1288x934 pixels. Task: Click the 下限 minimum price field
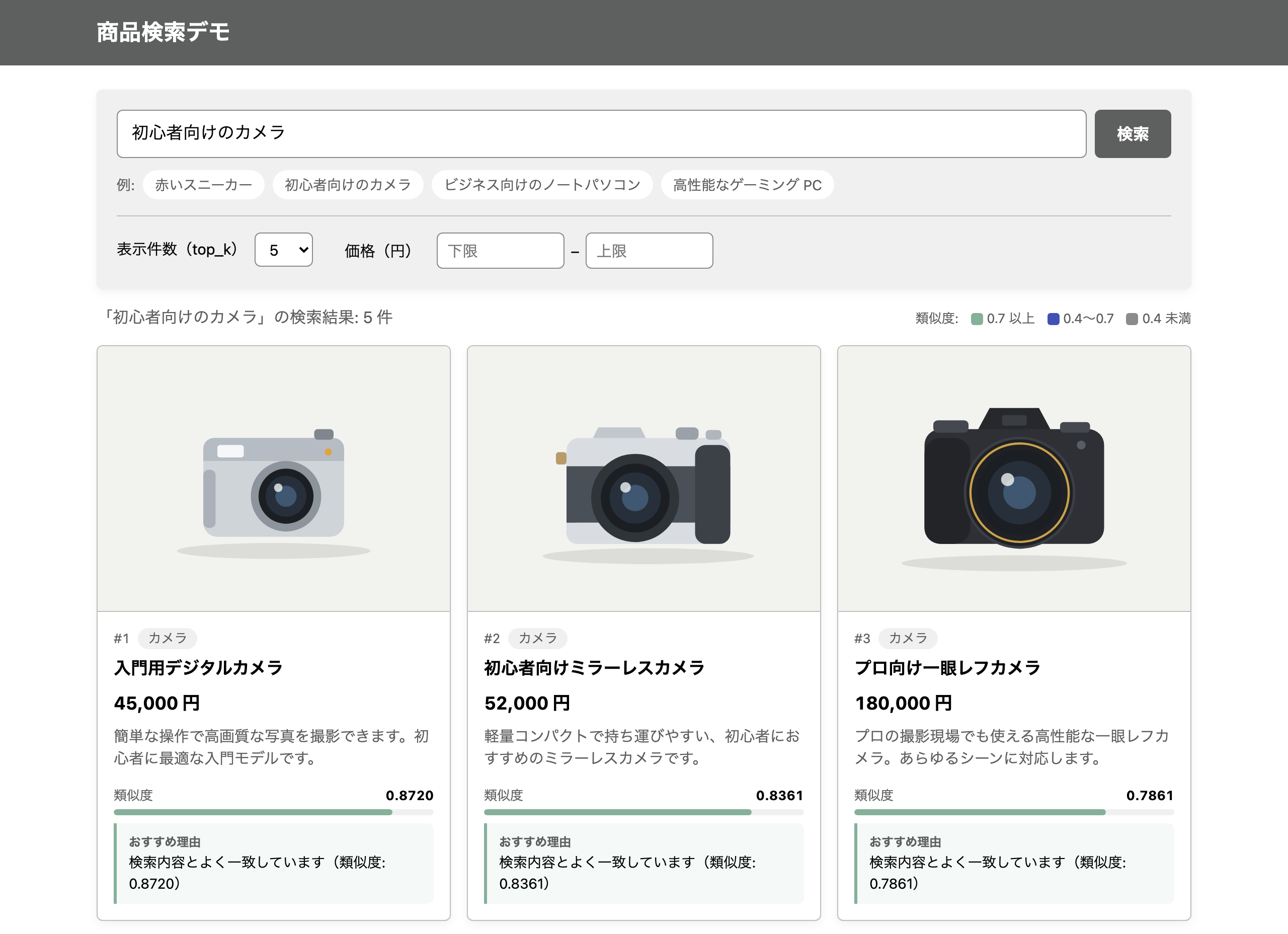500,251
